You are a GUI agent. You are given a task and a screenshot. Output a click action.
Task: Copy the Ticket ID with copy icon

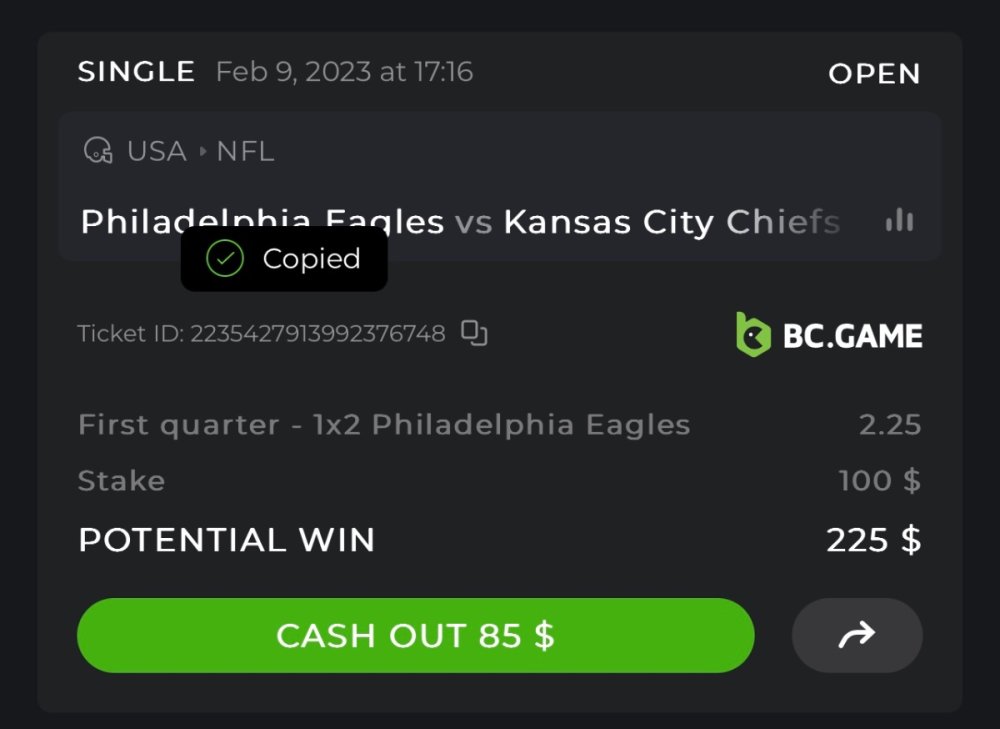[x=474, y=333]
